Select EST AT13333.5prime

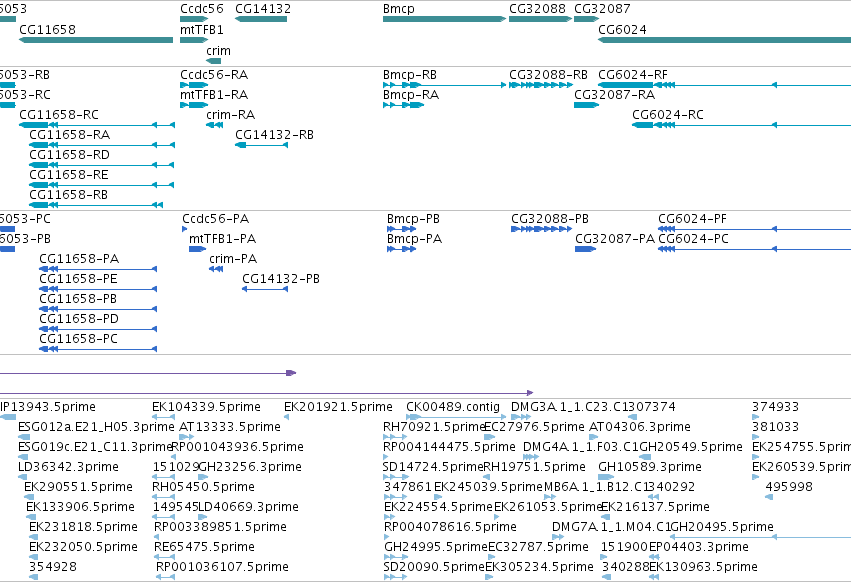coord(186,437)
